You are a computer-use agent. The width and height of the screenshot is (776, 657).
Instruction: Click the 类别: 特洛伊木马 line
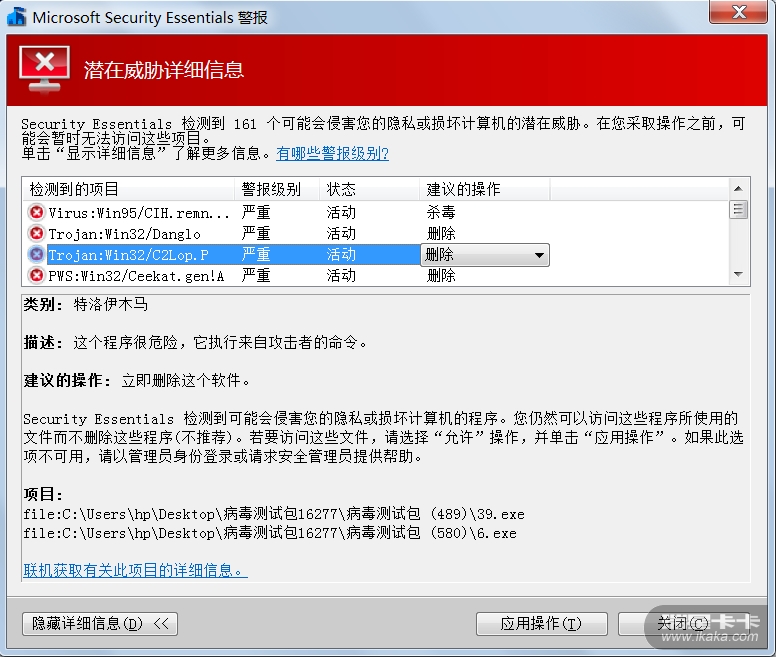86,304
